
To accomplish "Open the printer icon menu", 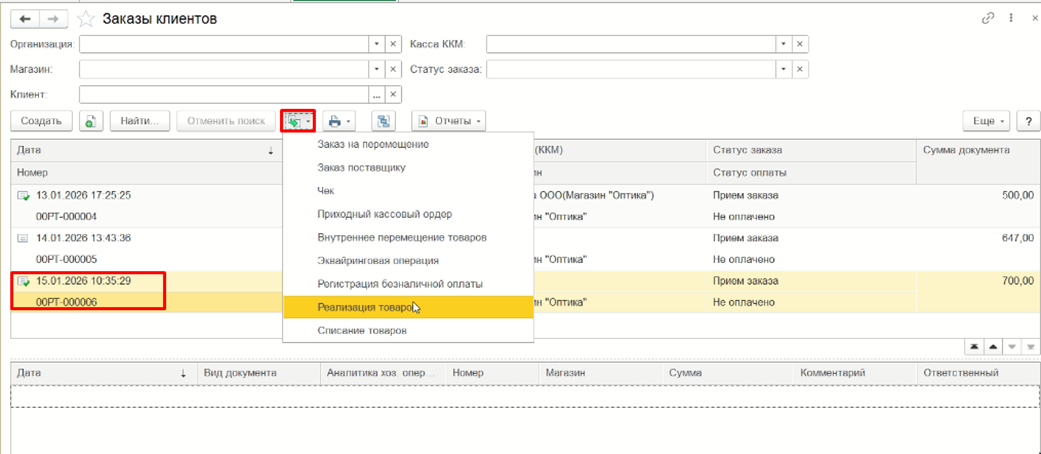I will click(x=339, y=121).
